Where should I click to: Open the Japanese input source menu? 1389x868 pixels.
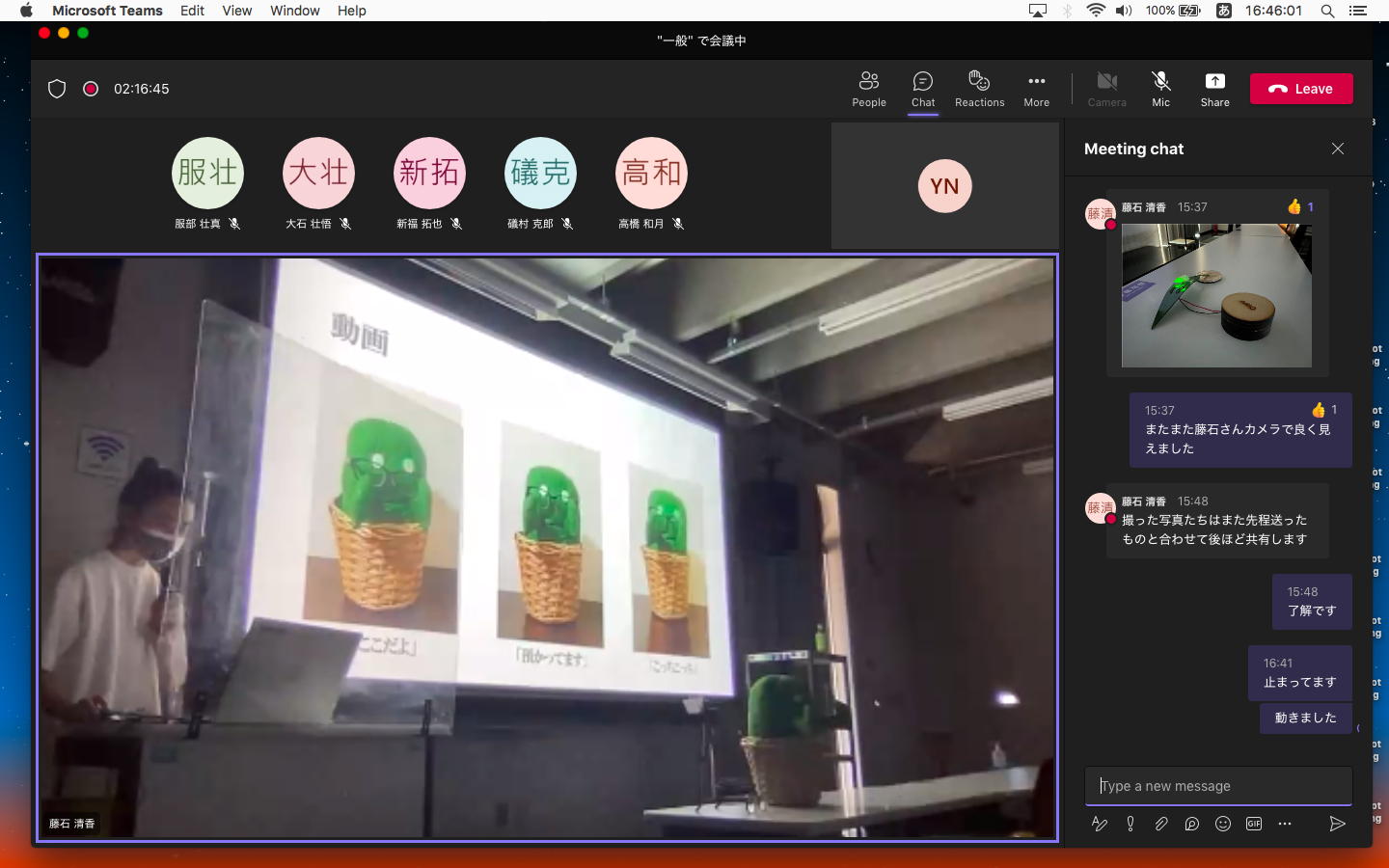[1224, 11]
